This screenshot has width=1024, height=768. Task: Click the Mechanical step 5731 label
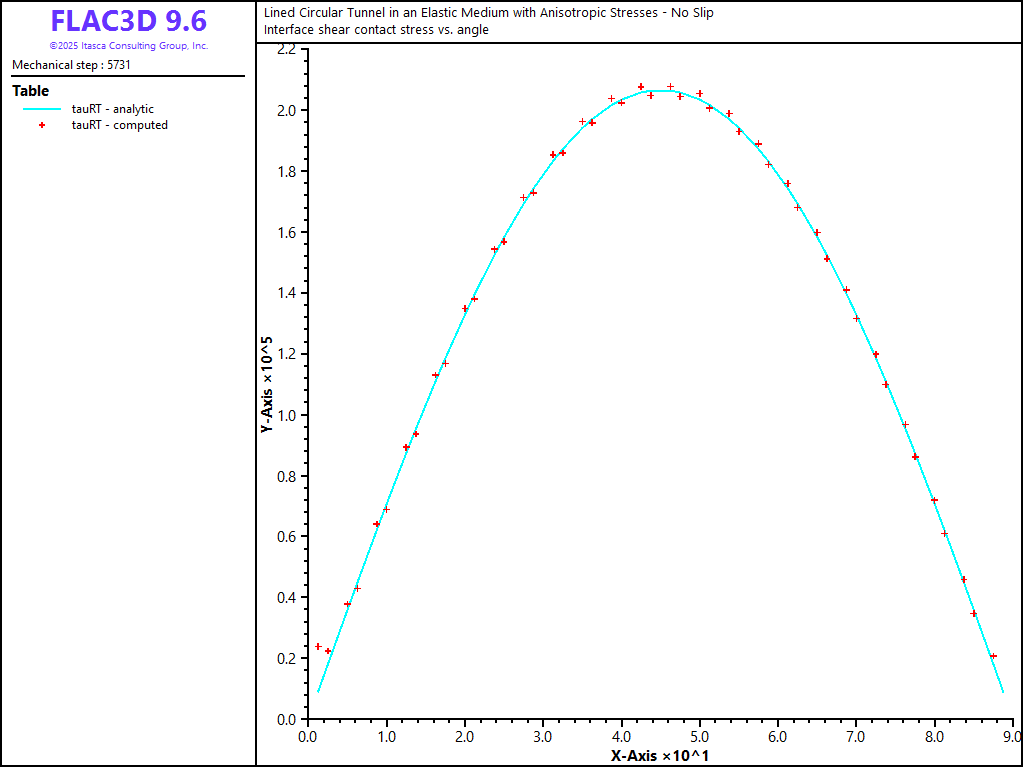point(71,65)
